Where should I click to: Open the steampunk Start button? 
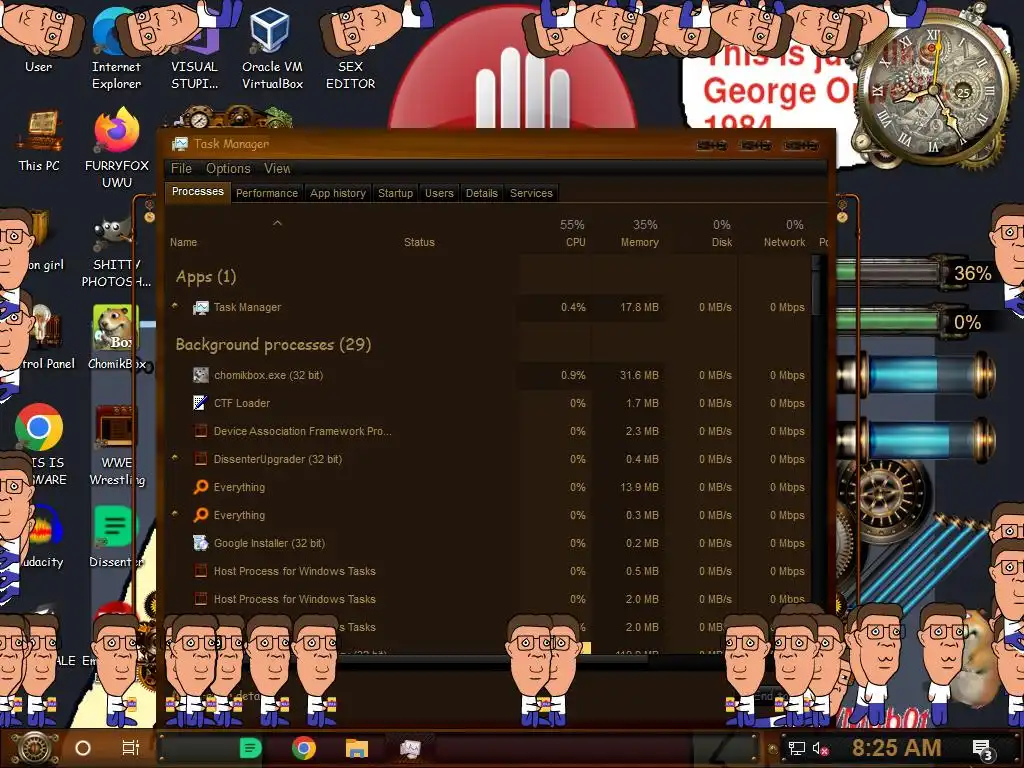(34, 748)
